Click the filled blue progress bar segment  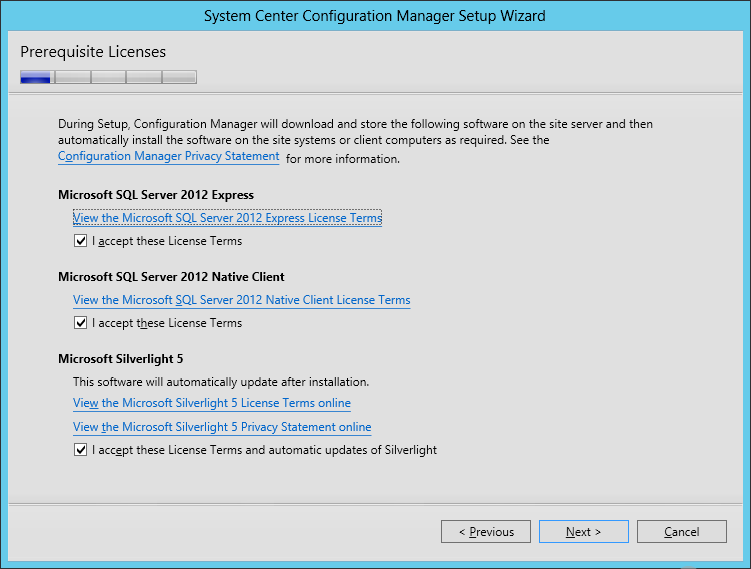point(35,77)
